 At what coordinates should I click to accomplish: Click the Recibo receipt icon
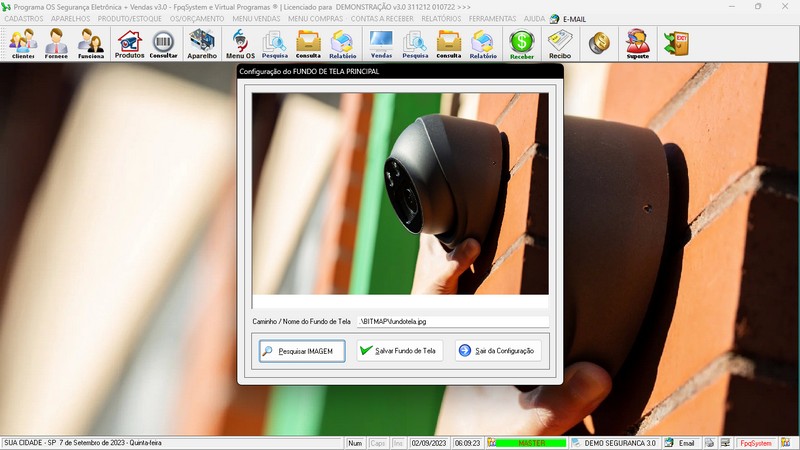(x=560, y=43)
